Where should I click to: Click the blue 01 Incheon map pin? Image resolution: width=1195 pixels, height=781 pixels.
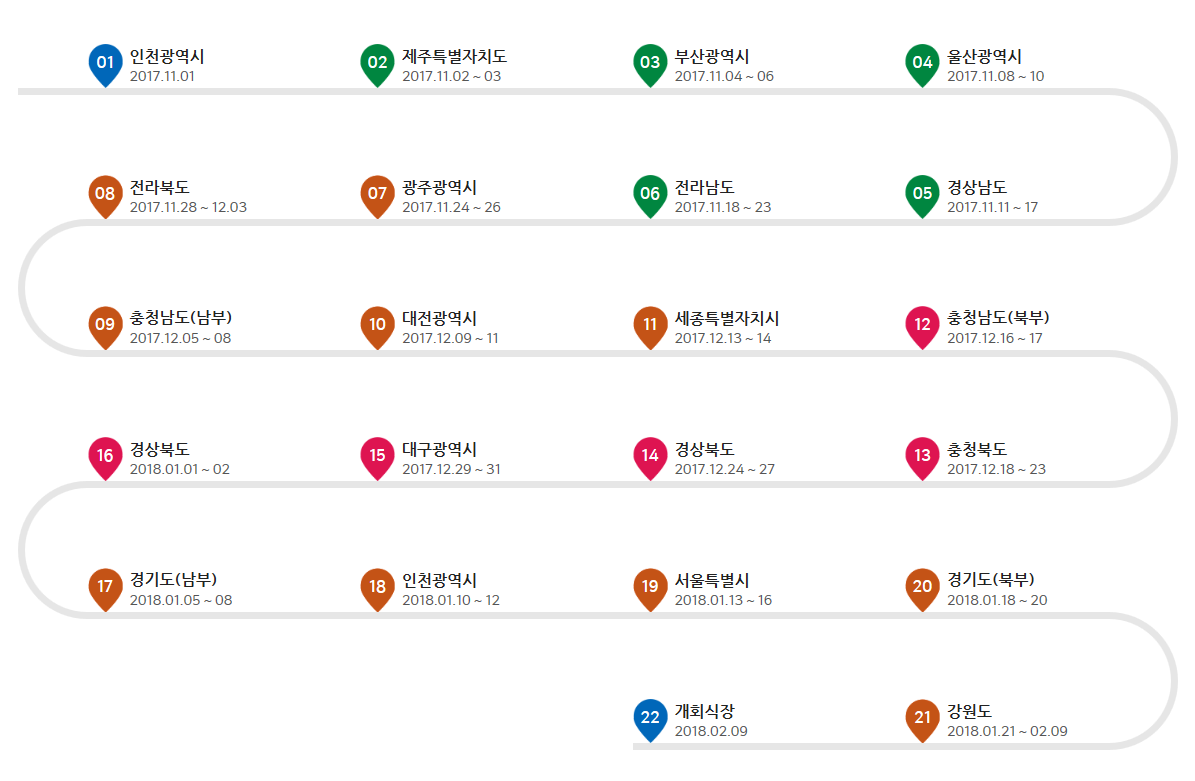click(x=105, y=63)
